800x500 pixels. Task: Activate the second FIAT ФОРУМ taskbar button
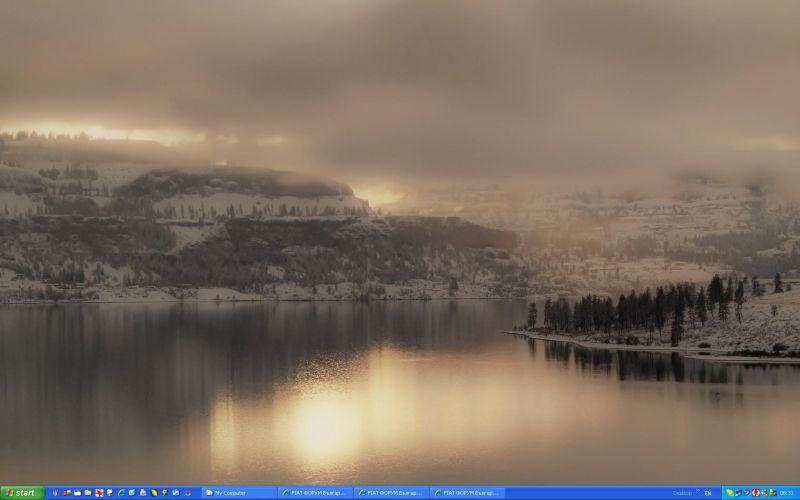pyautogui.click(x=391, y=493)
